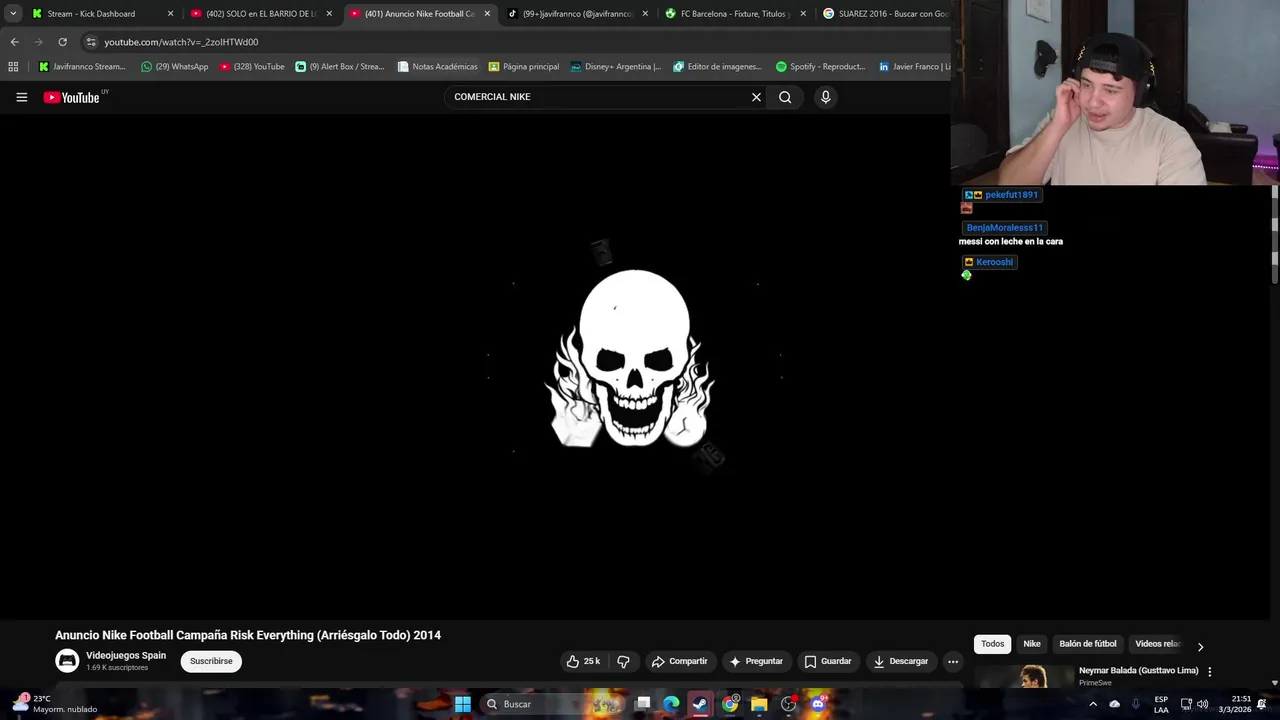
Task: Open BenjaMoralesss11 chat username
Action: 1004,228
